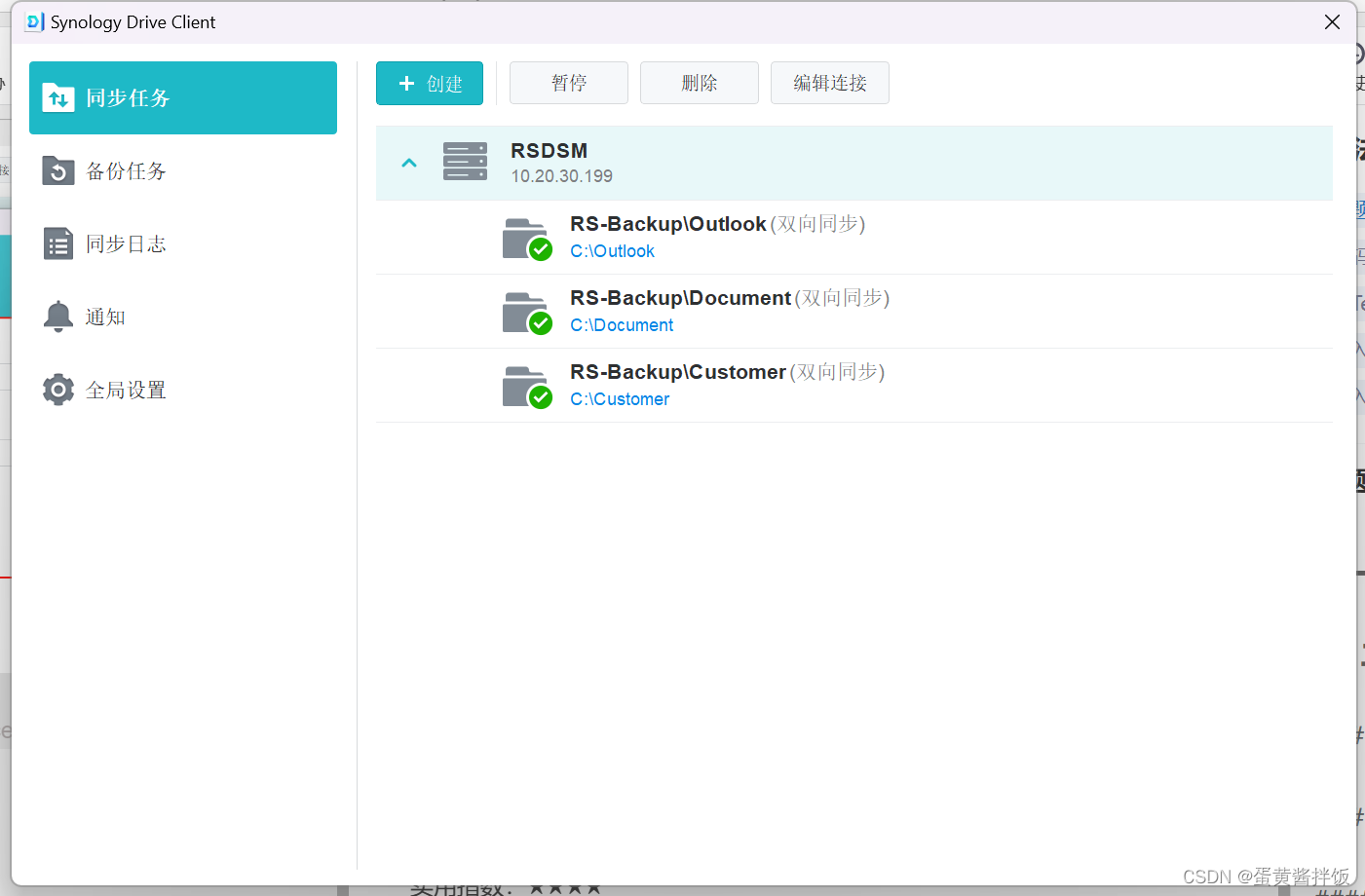Open the 备份任务 backup tasks section

pos(183,171)
